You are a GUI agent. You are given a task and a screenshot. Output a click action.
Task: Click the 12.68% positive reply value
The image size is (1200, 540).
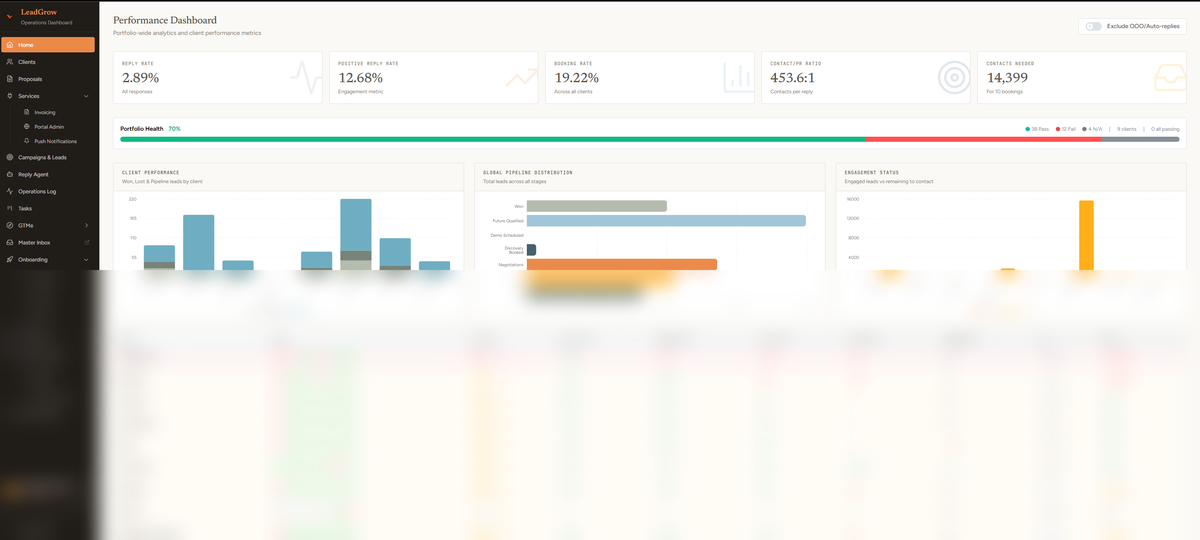[x=360, y=77]
